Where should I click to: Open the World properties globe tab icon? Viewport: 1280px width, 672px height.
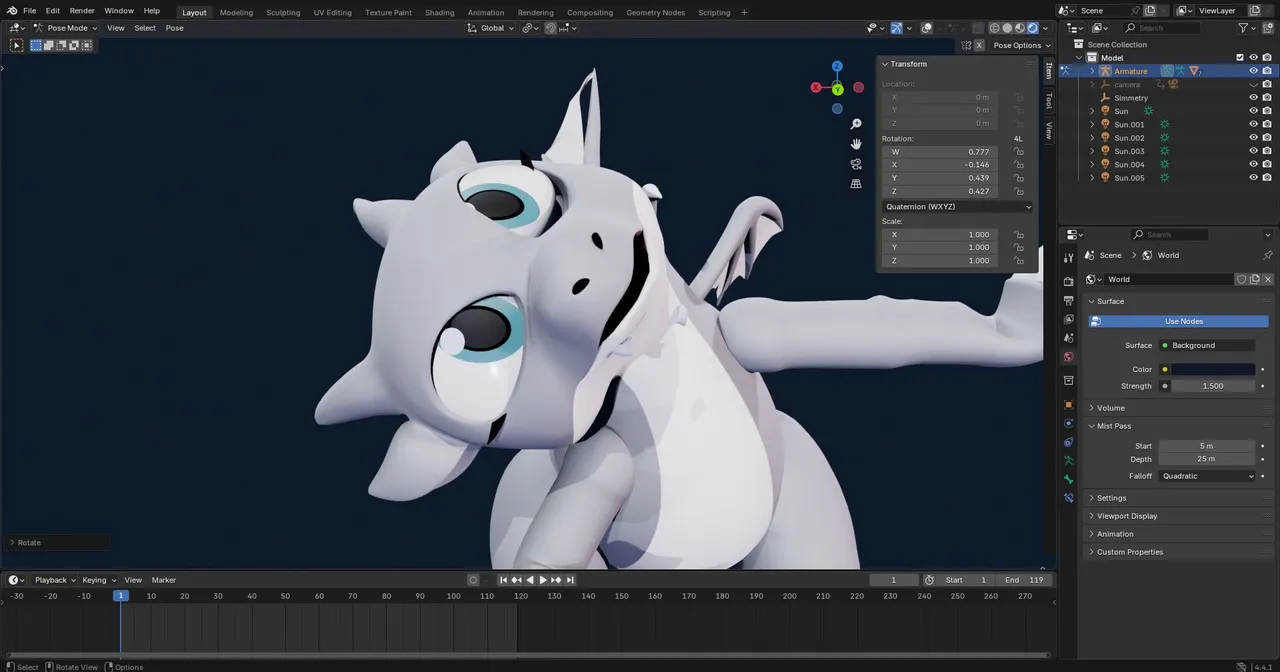[1068, 357]
